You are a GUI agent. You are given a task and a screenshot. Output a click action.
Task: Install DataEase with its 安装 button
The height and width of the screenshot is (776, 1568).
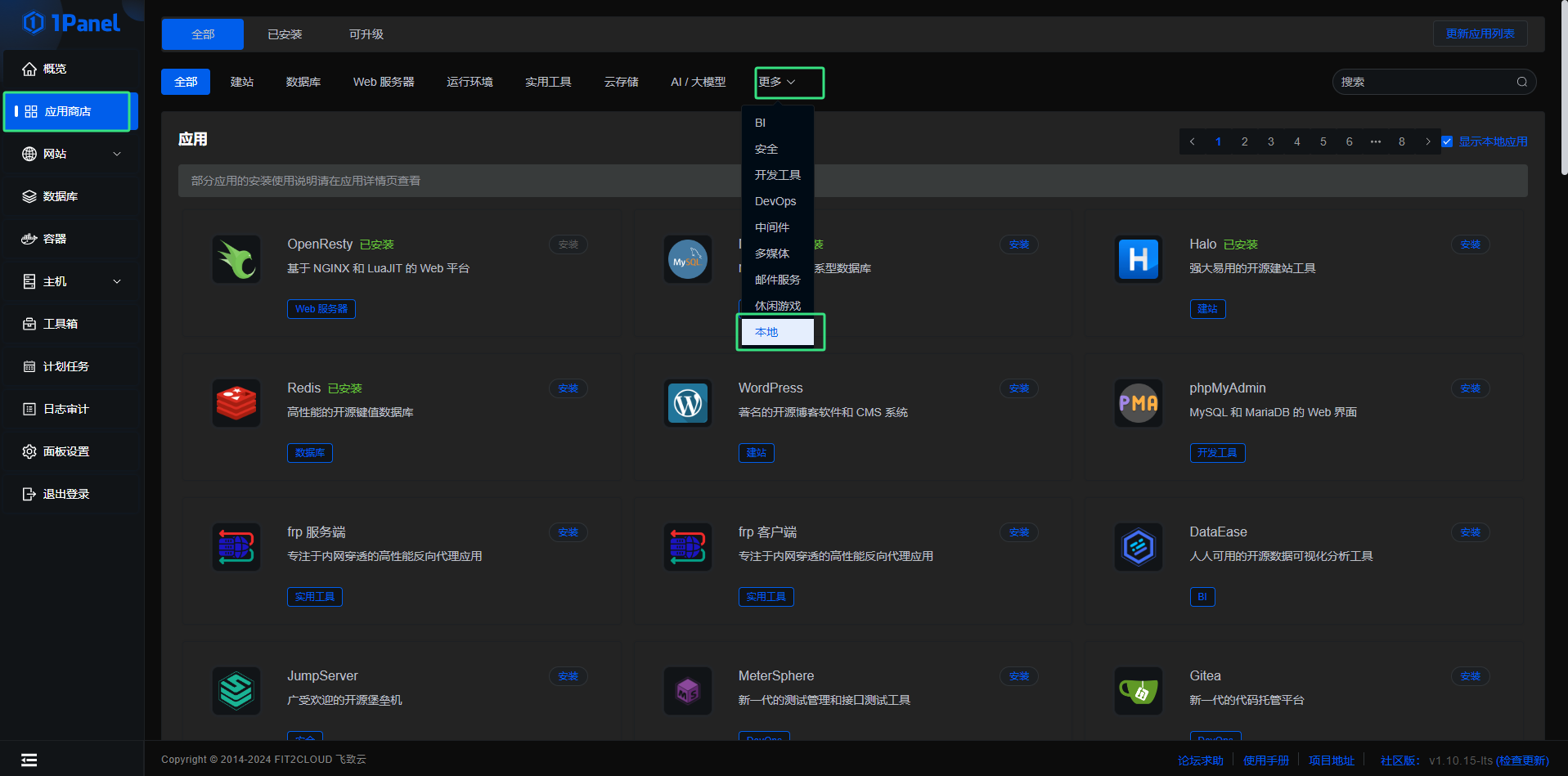click(1470, 532)
